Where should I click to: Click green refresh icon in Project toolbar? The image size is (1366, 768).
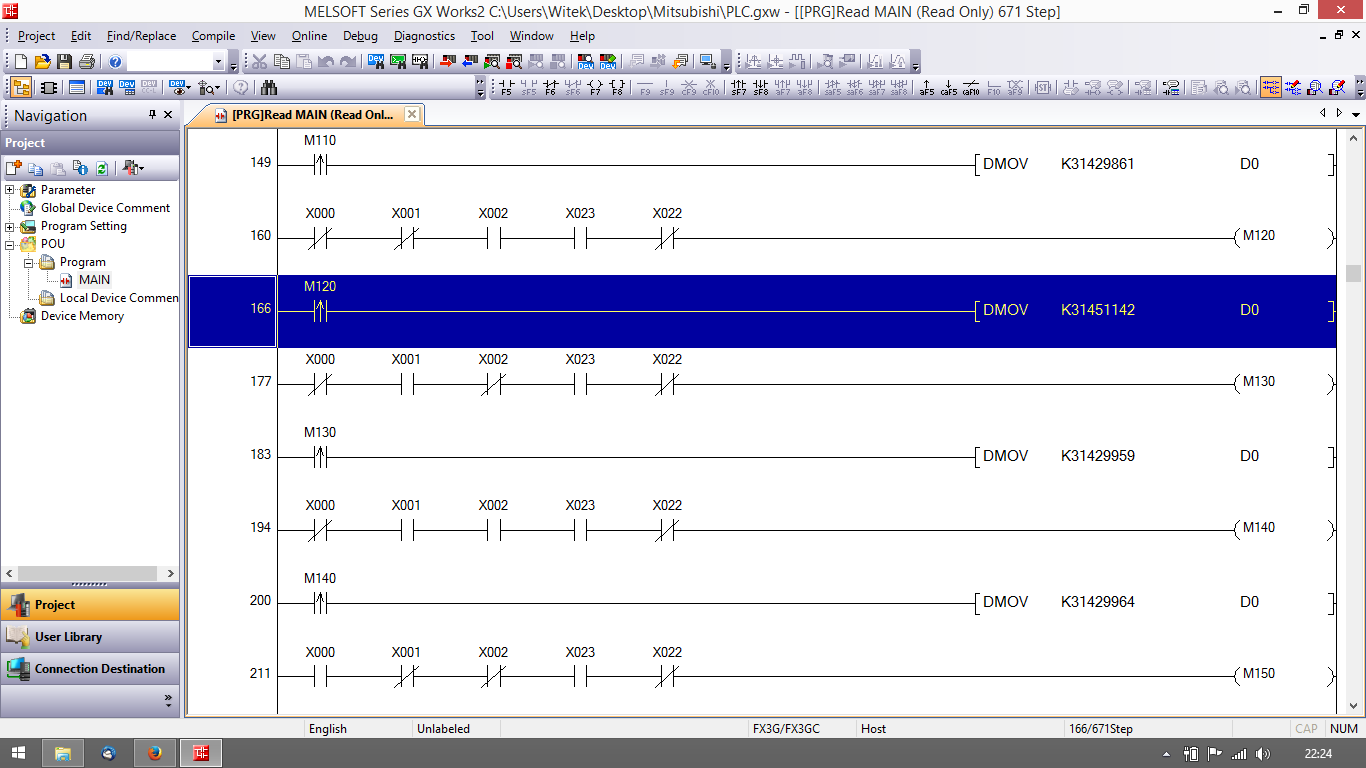101,168
